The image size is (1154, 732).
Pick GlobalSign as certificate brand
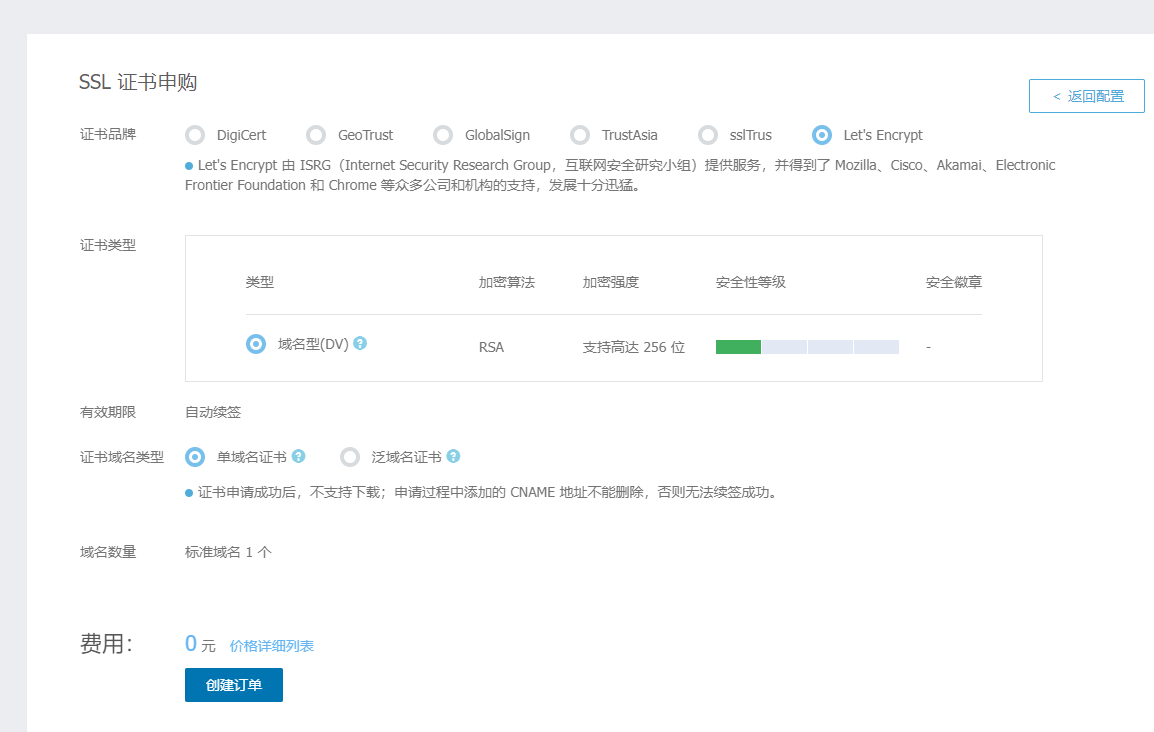[x=443, y=135]
